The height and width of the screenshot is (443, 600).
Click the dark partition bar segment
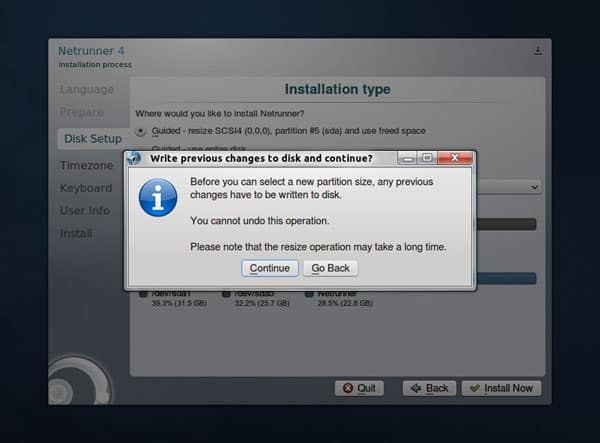(x=506, y=224)
